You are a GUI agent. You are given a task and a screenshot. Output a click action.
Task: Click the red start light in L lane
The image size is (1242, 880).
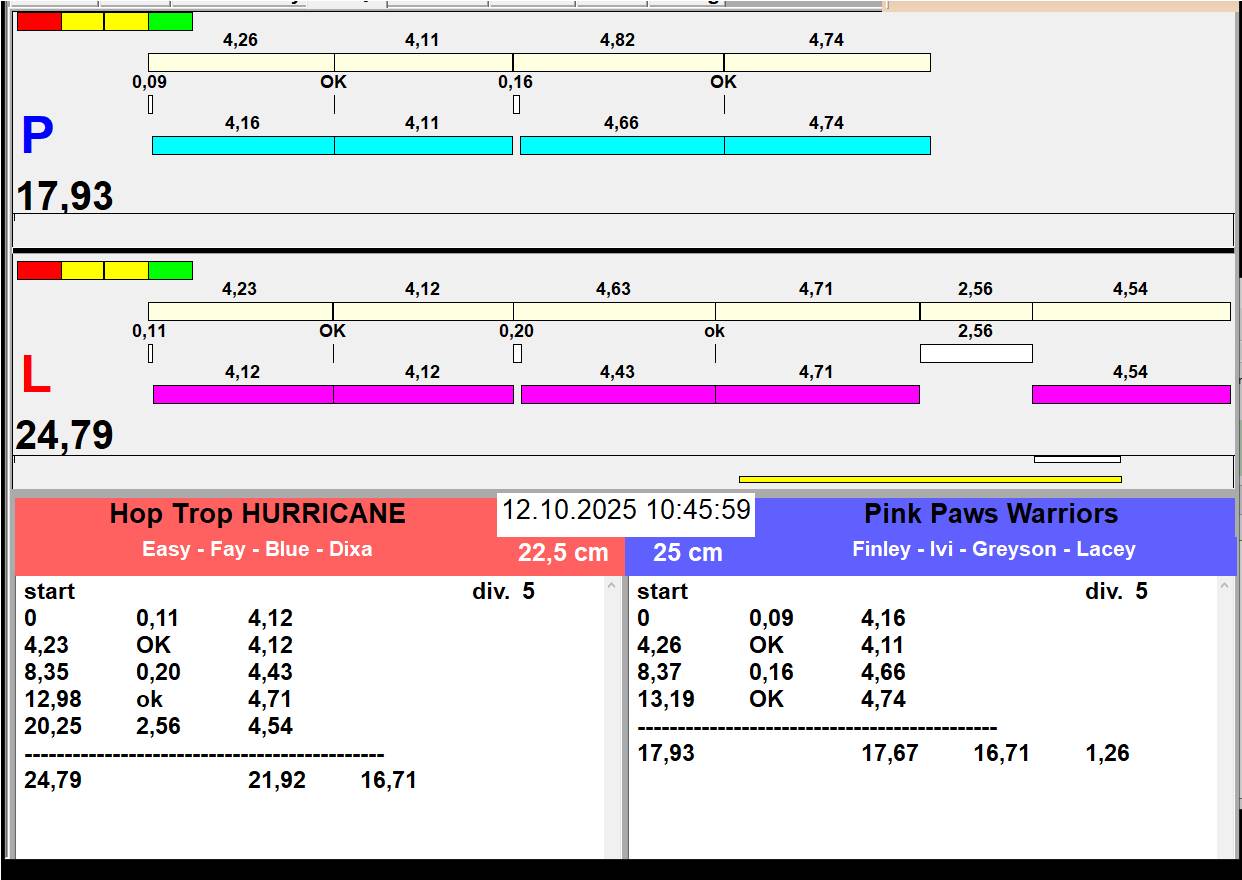pyautogui.click(x=39, y=271)
